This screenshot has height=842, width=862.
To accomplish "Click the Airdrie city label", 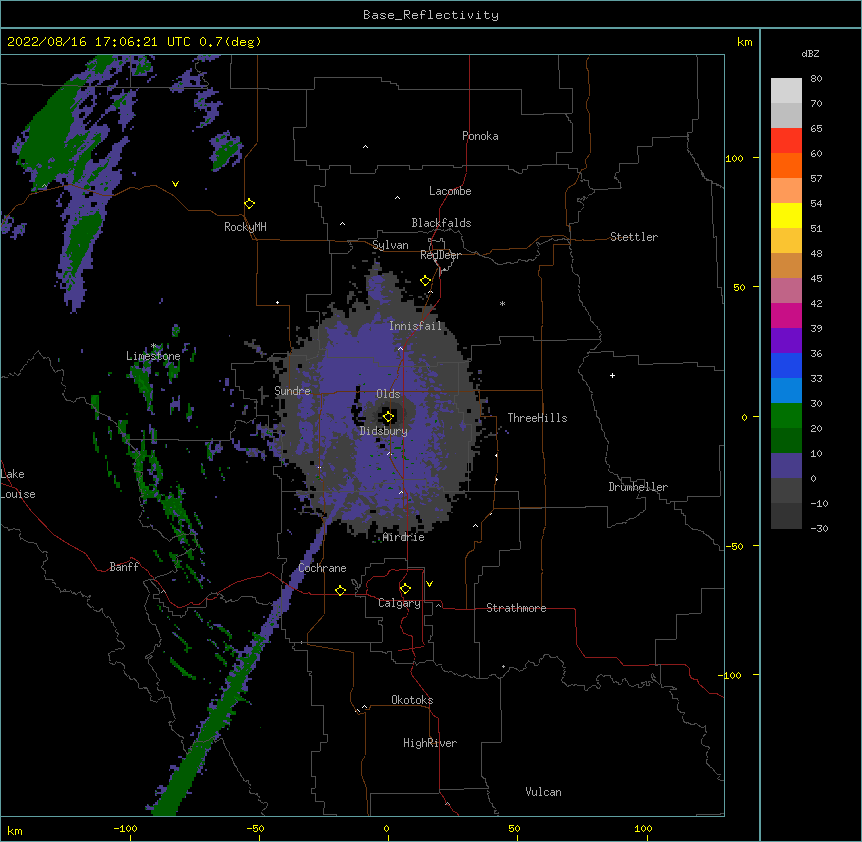I will point(404,537).
